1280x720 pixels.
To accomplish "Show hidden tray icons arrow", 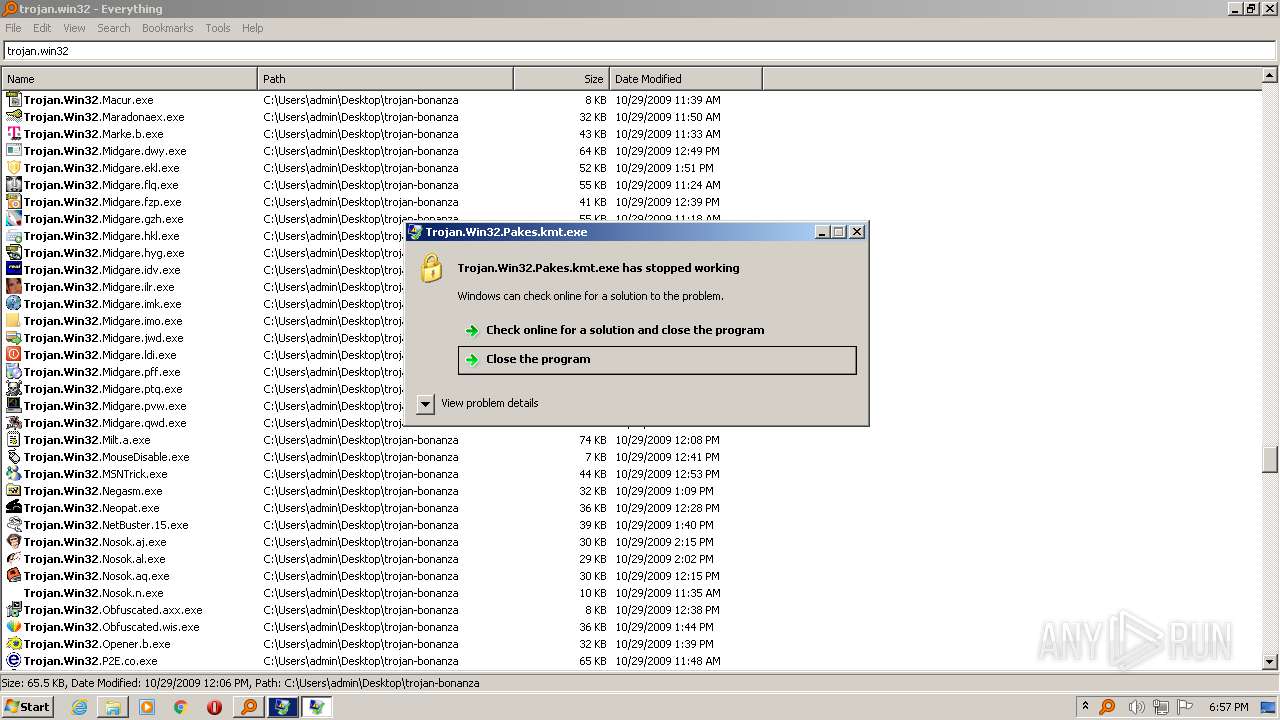I will pyautogui.click(x=1085, y=707).
